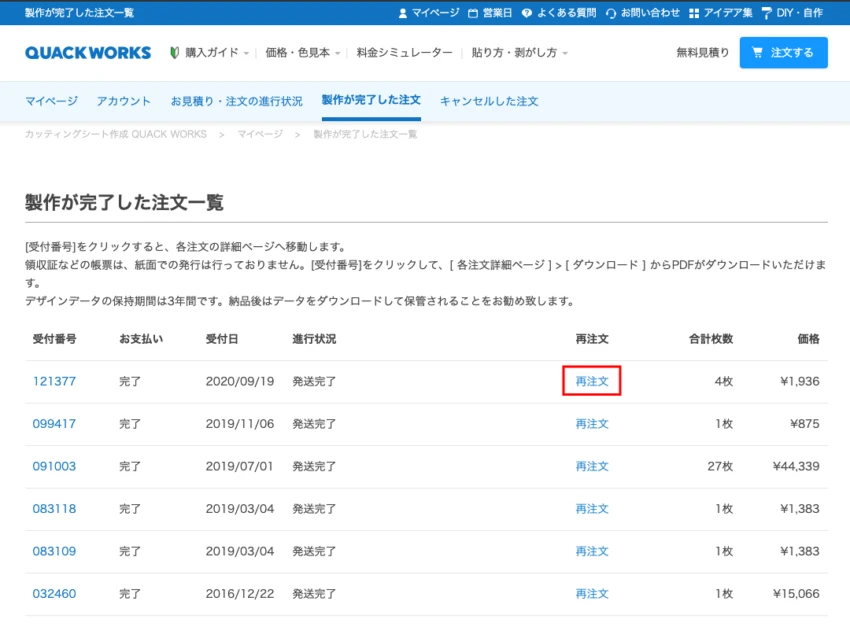Click 再注文 for order 091003
Image resolution: width=850 pixels, height=638 pixels.
(591, 466)
